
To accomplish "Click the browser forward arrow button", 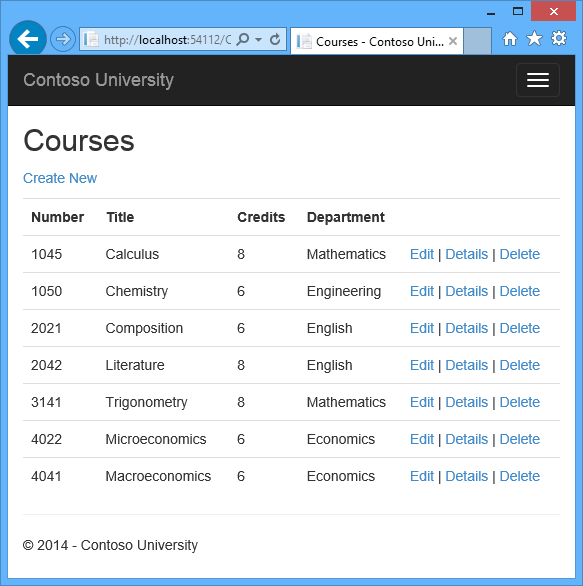I will click(x=63, y=39).
